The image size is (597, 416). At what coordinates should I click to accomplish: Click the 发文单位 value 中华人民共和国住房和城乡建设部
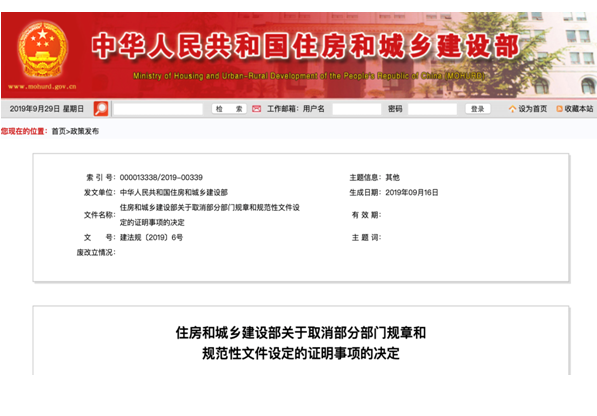click(174, 193)
